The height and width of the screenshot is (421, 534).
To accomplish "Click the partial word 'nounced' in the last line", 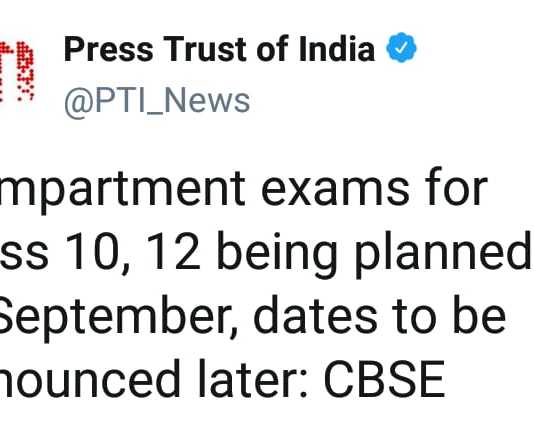I will point(90,379).
